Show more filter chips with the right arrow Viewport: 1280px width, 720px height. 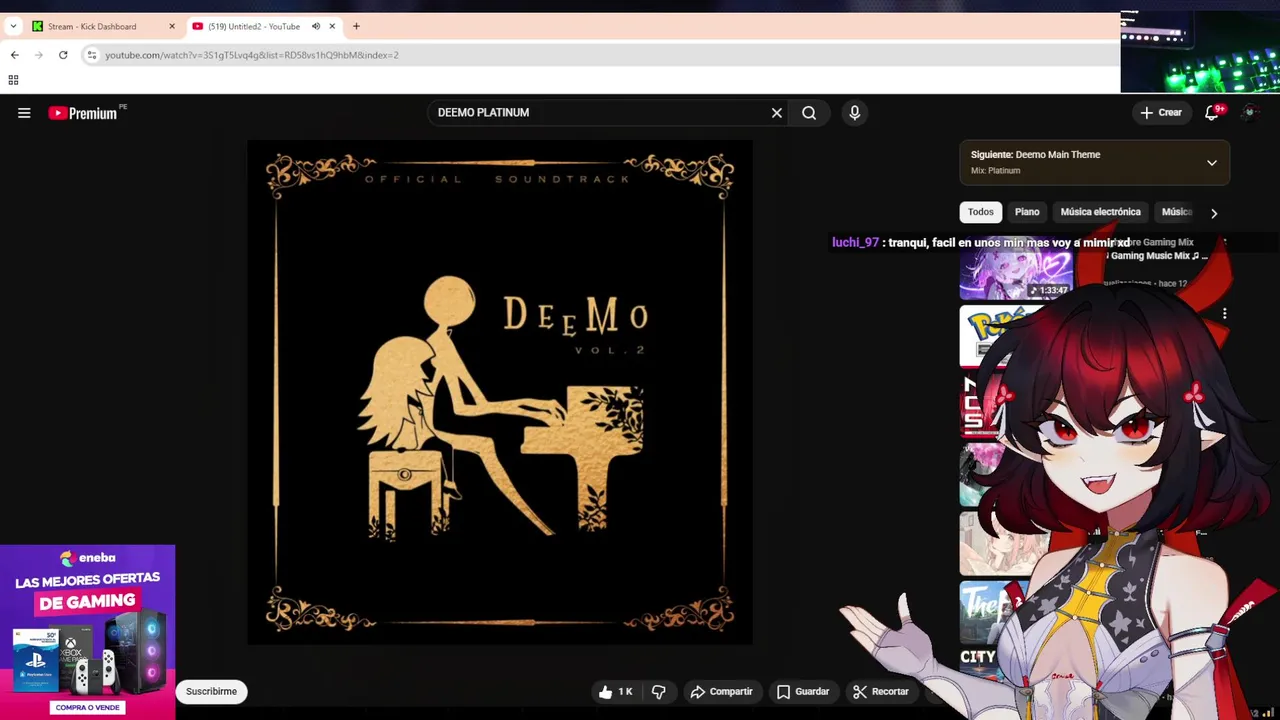[x=1214, y=213]
